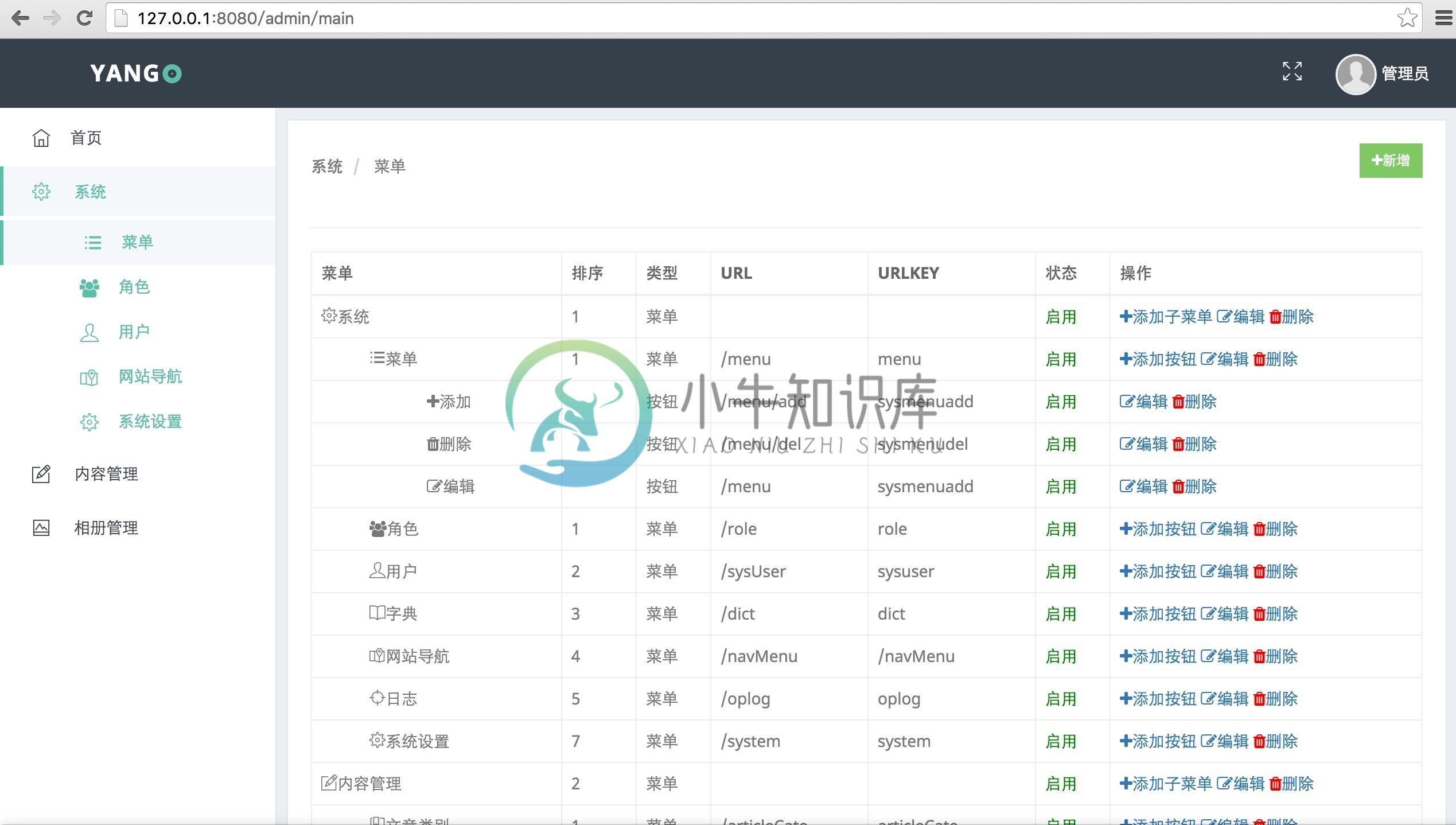Click the green 新增 button

point(1391,161)
